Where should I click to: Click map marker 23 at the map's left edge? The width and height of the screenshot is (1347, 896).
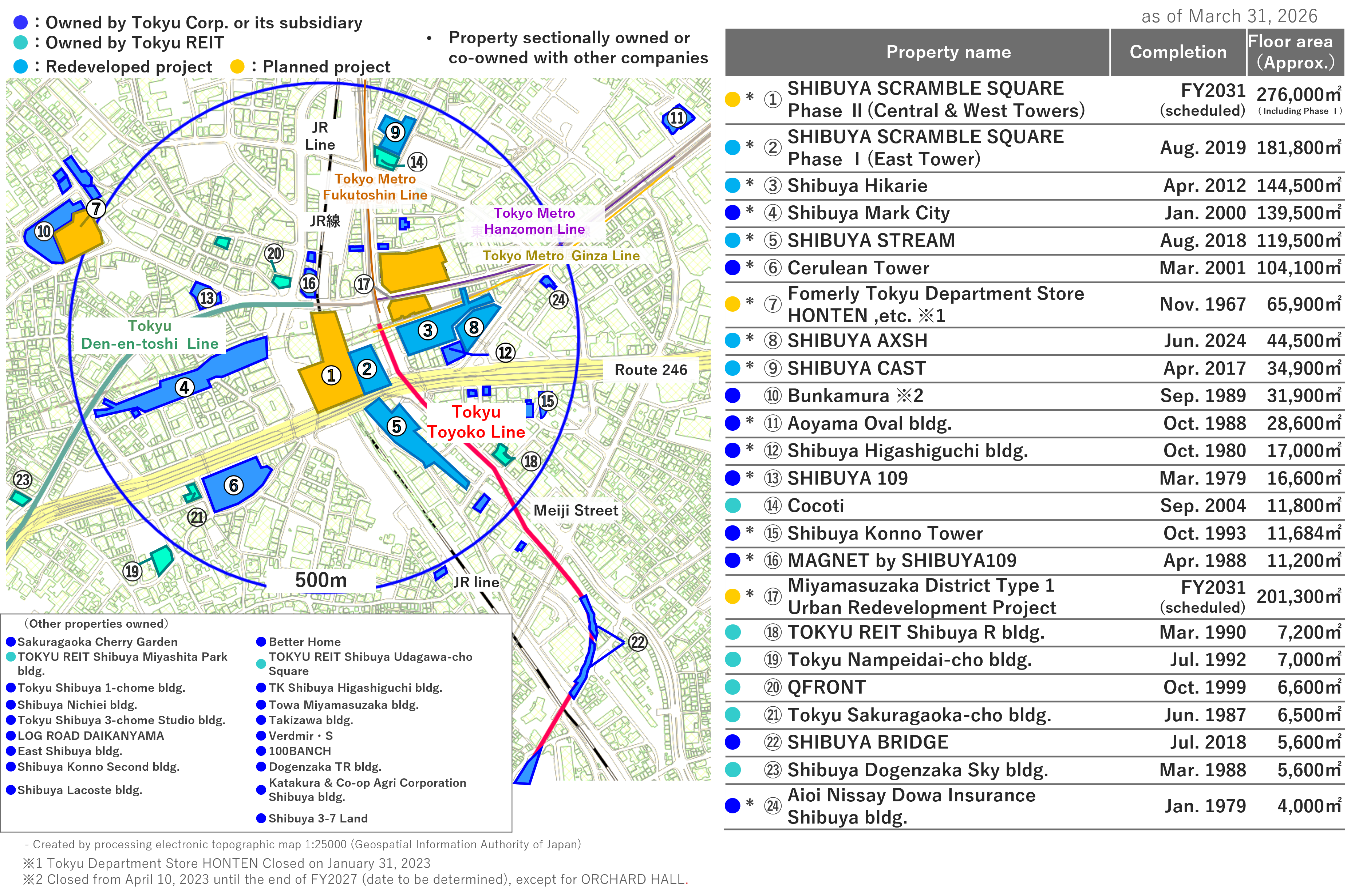click(x=23, y=479)
